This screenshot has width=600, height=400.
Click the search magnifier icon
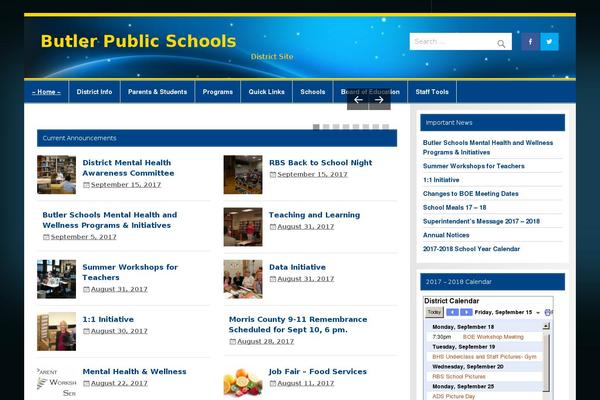tap(501, 44)
